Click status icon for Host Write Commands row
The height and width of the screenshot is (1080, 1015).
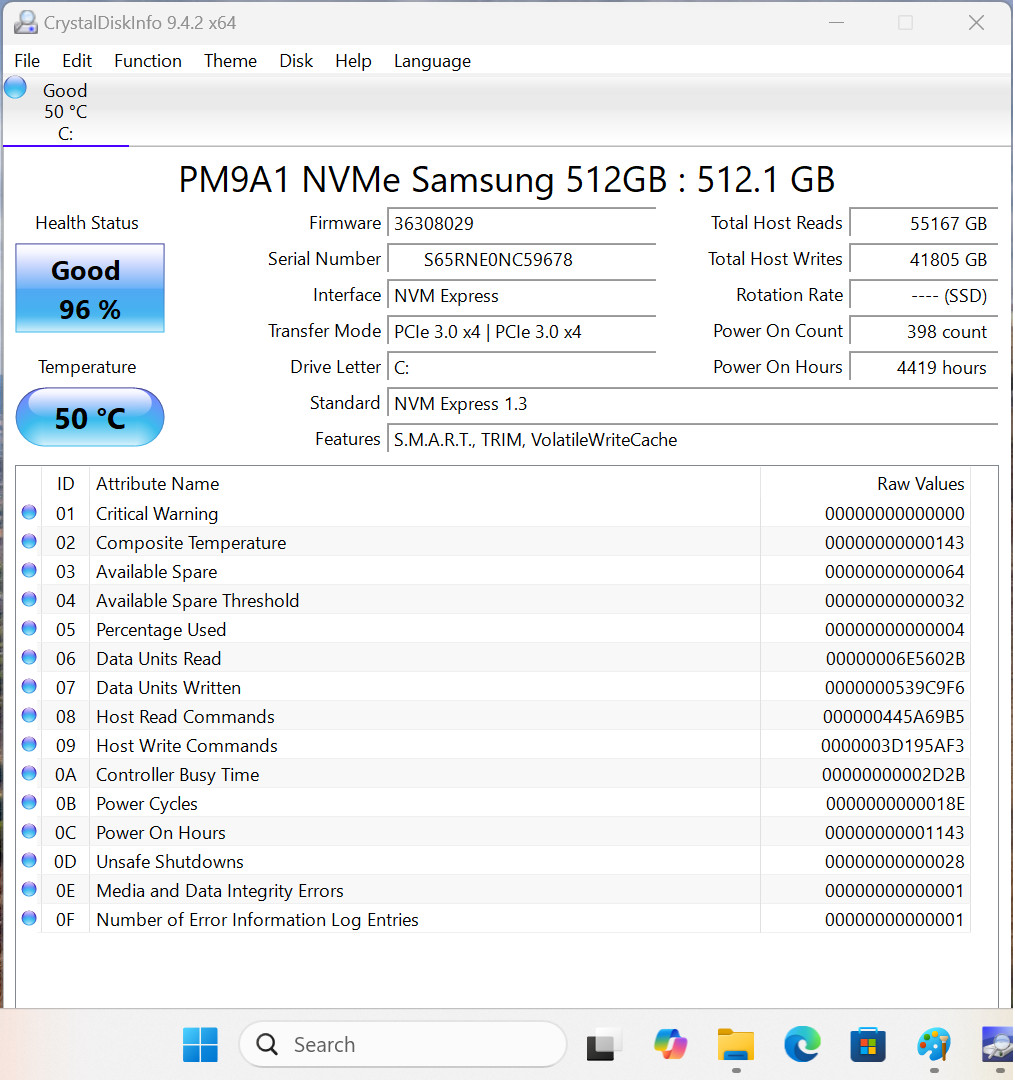pos(29,745)
